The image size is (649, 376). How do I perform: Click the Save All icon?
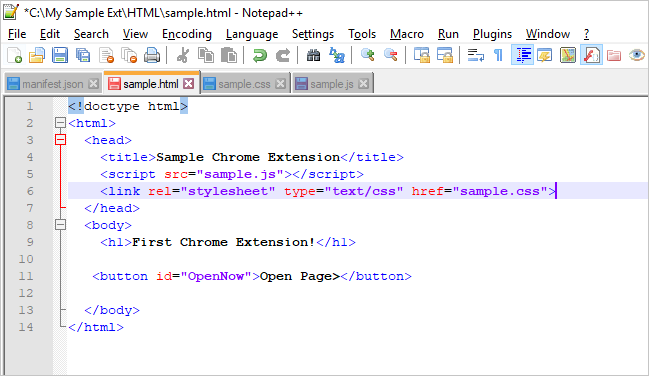click(83, 55)
